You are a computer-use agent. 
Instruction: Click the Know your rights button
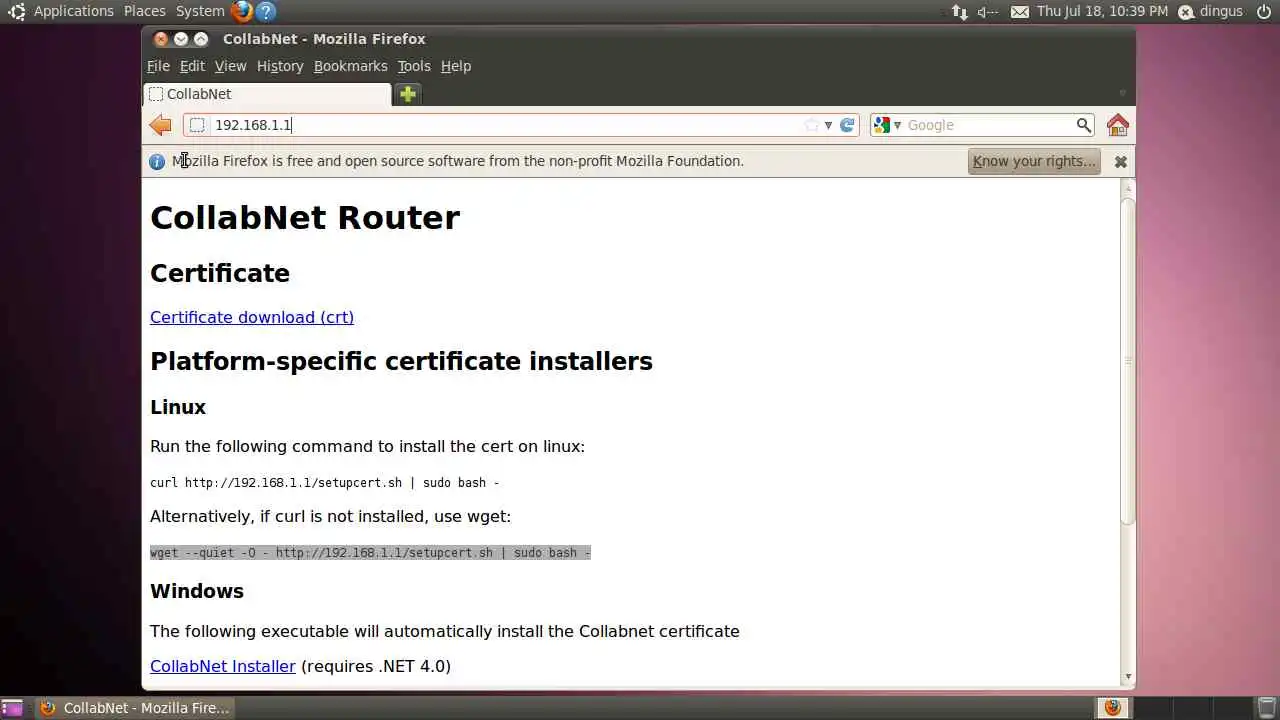point(1034,161)
